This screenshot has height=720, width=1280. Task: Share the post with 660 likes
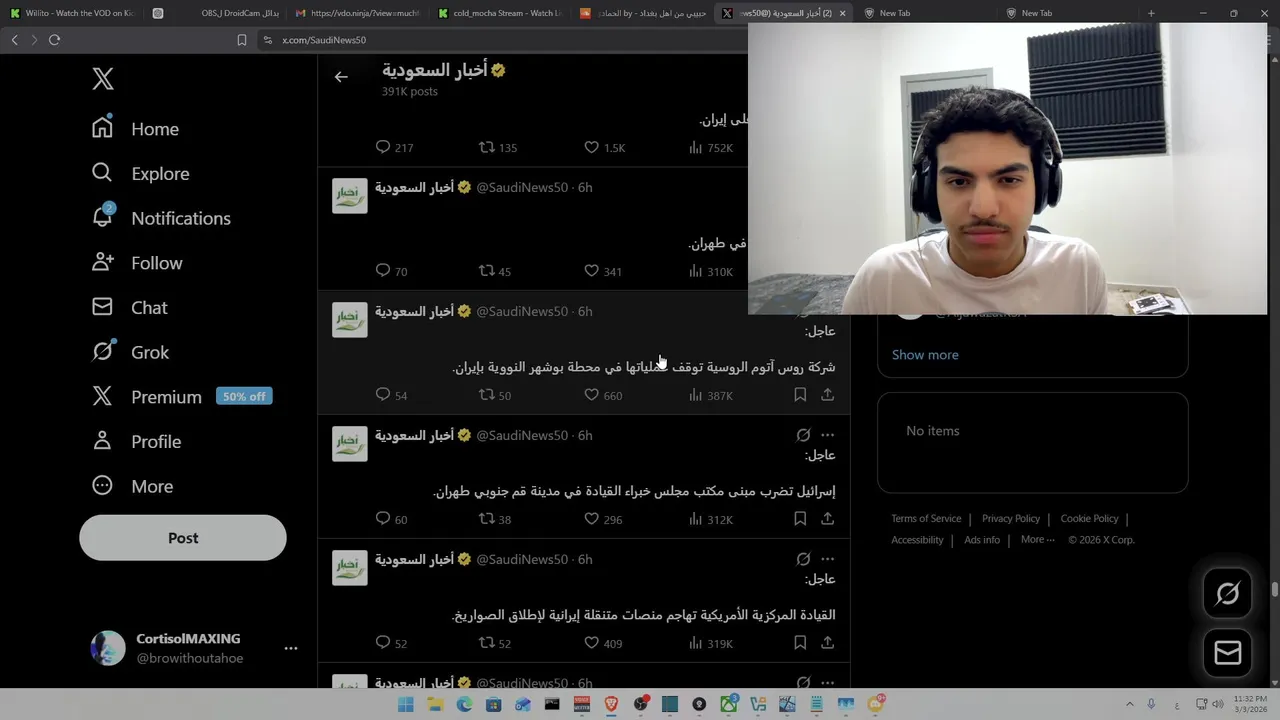tap(828, 395)
